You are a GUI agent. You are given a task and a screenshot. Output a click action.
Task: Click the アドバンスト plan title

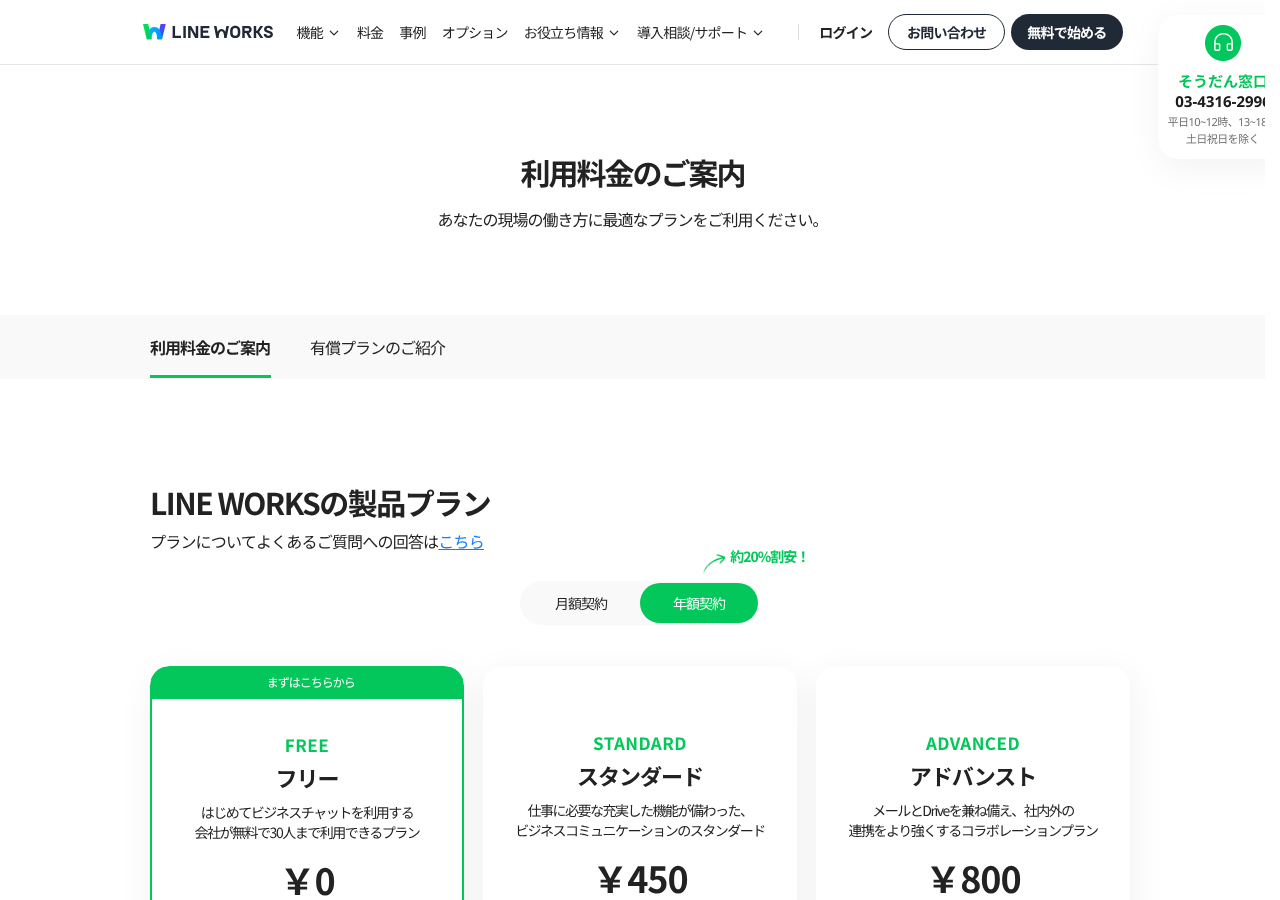click(973, 776)
